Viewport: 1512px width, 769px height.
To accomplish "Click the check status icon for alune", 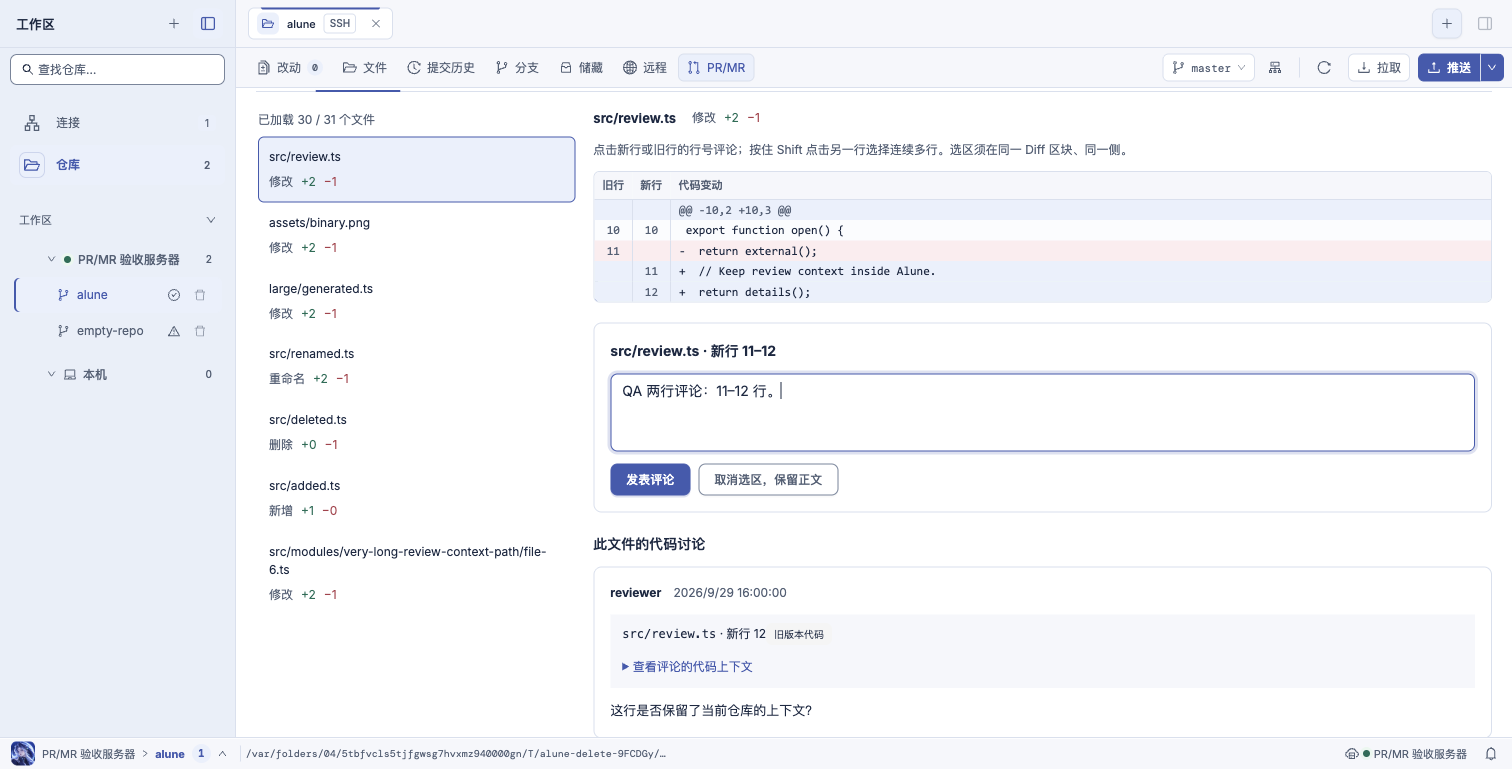I will [174, 295].
